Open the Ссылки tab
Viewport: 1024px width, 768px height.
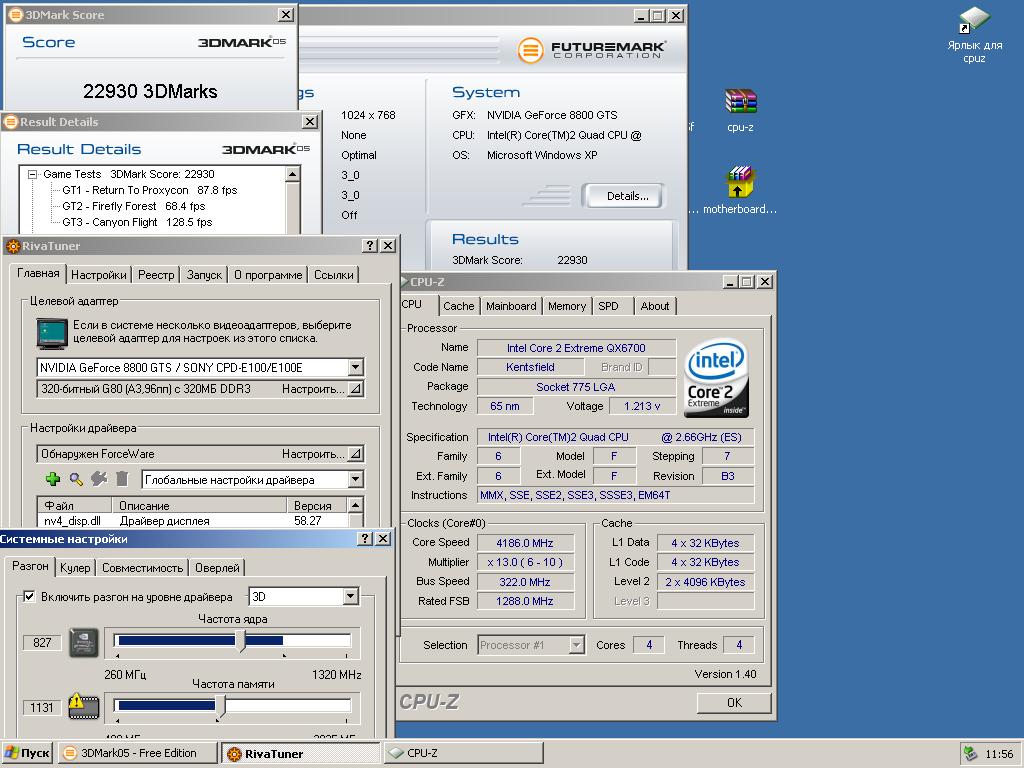(x=334, y=275)
